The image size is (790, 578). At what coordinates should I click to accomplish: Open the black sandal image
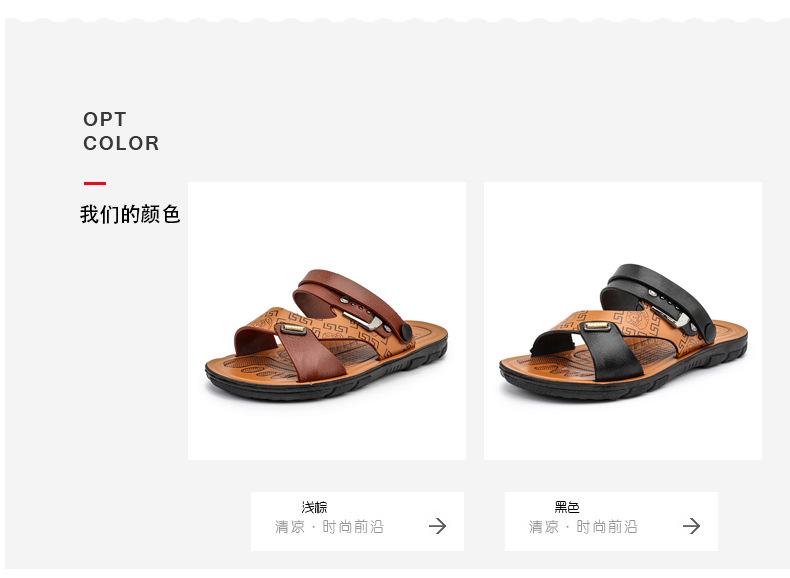point(623,320)
